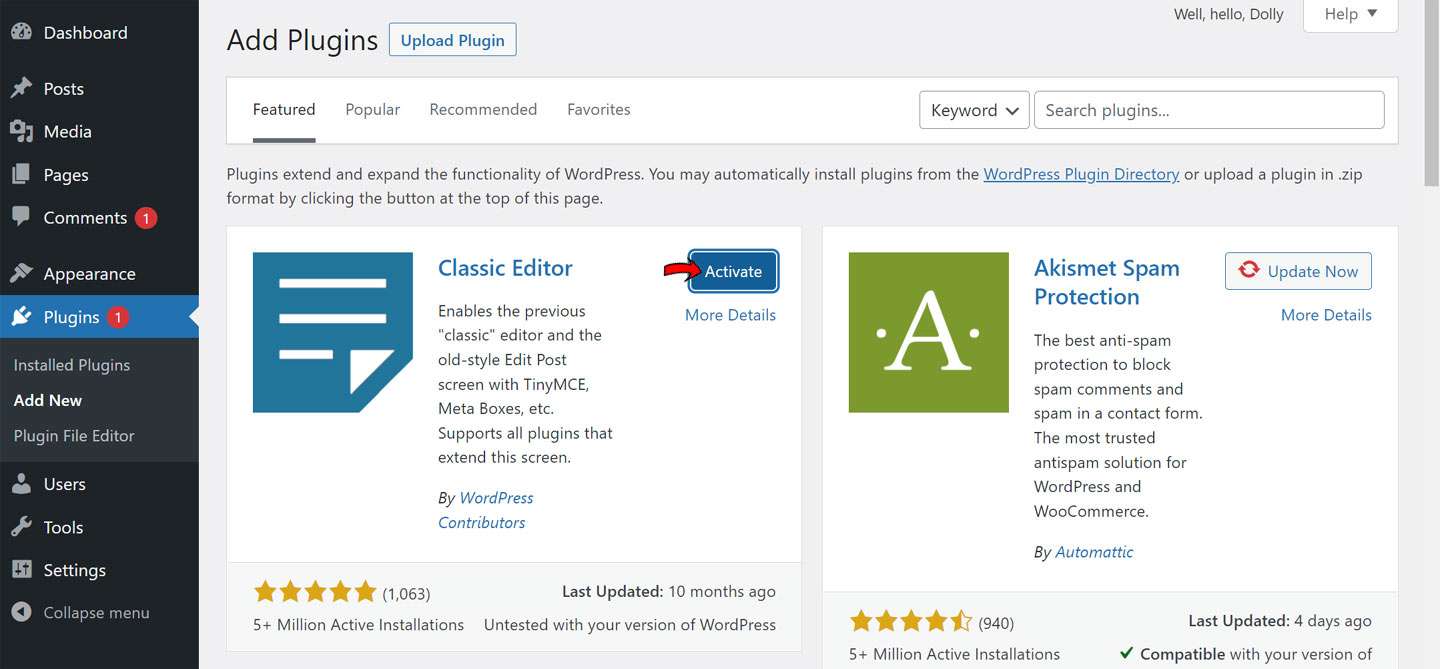This screenshot has height=669, width=1440.
Task: Expand the Help dropdown tab
Action: coord(1351,14)
